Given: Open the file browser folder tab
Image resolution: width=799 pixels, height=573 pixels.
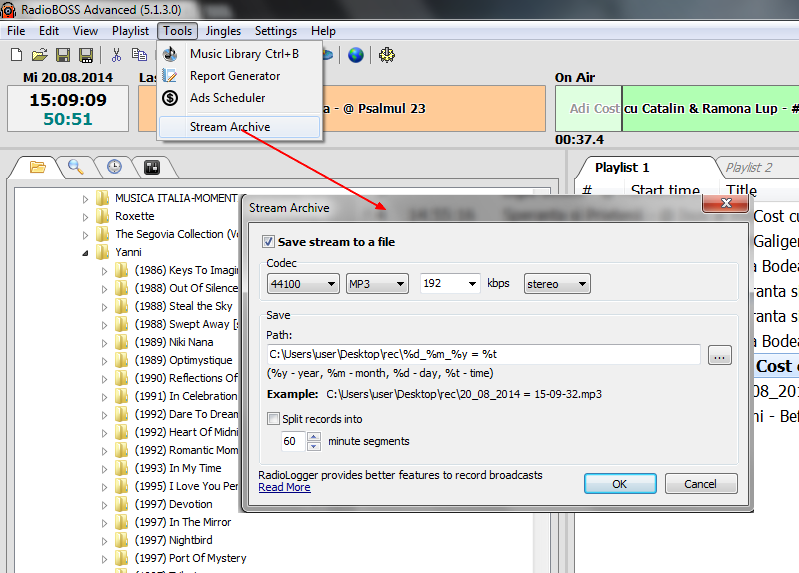Looking at the screenshot, I should coord(37,167).
